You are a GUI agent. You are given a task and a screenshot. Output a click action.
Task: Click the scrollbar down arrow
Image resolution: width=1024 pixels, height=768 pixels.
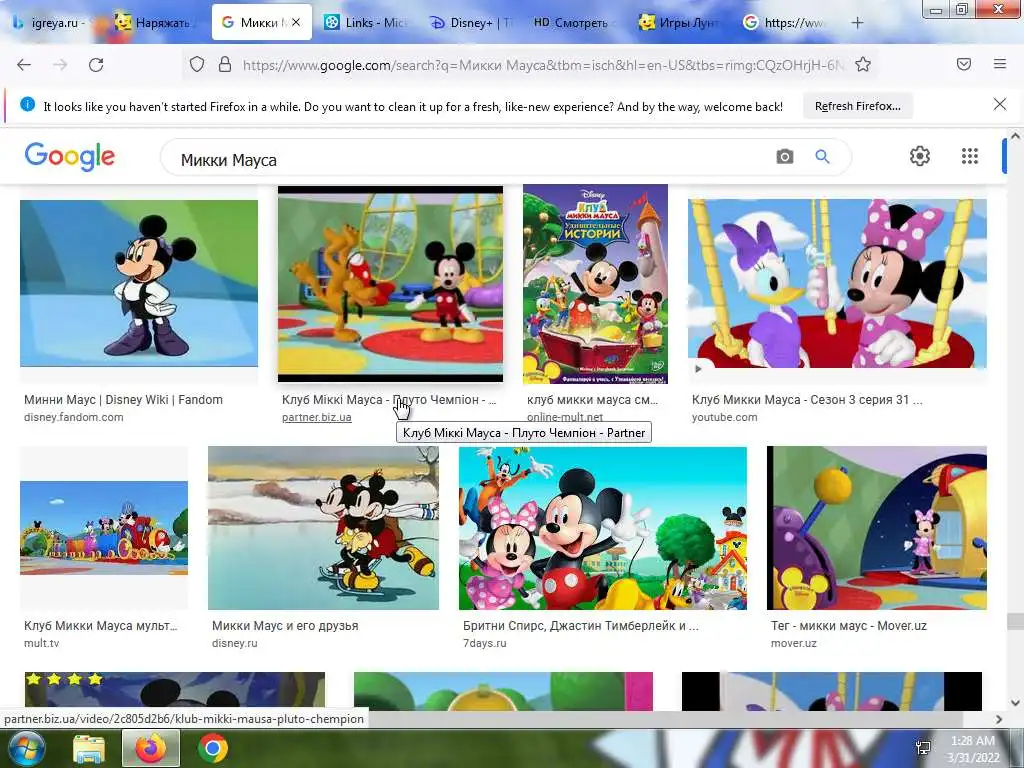point(1016,703)
